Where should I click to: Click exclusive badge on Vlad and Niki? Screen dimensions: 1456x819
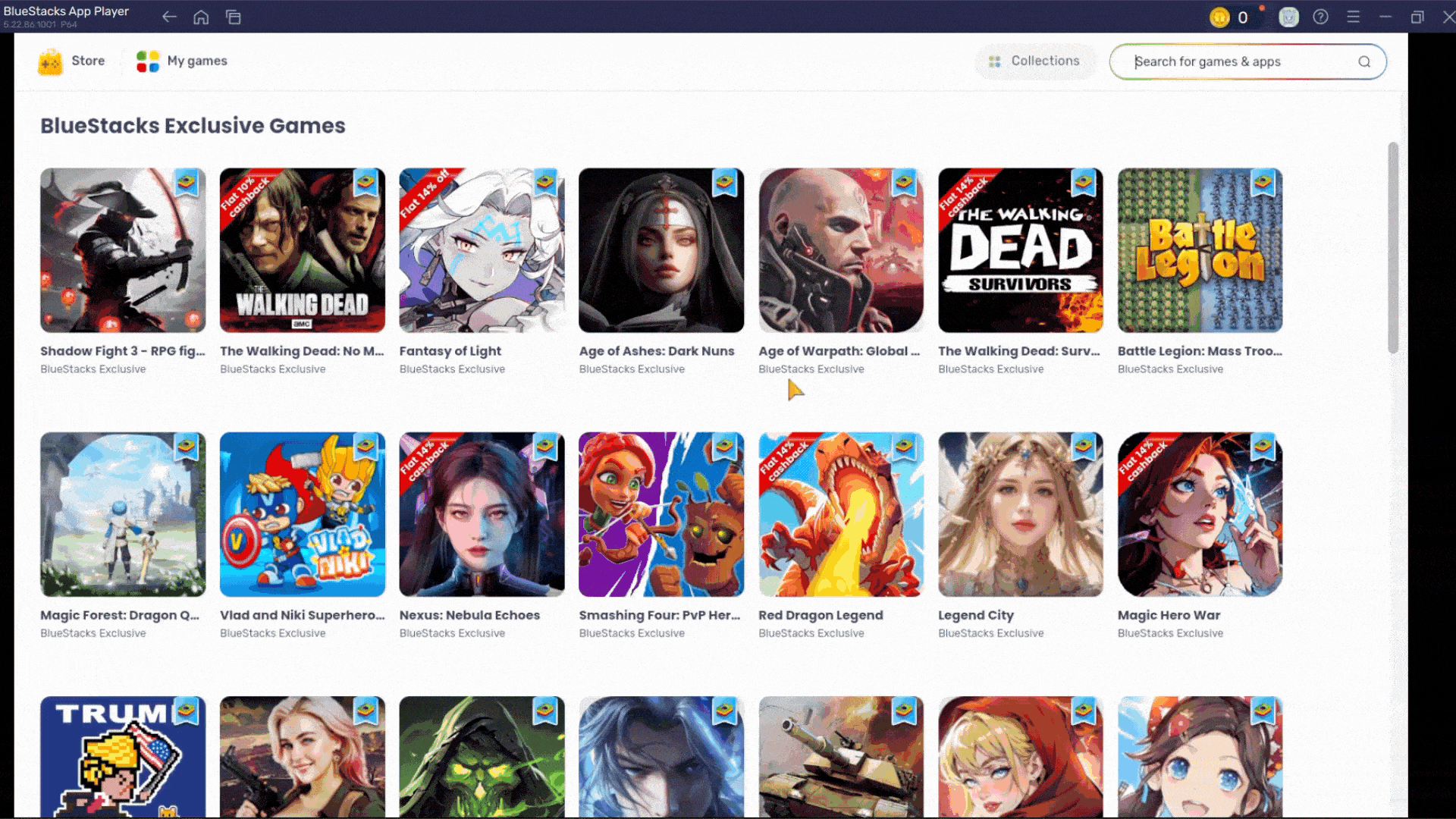[x=366, y=447]
